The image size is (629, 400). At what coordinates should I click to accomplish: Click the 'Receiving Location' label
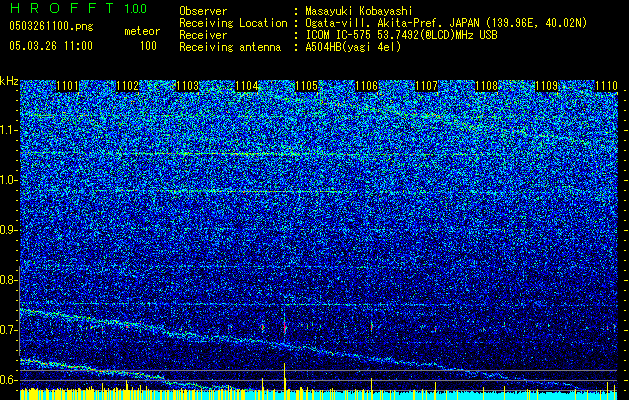[x=233, y=23]
